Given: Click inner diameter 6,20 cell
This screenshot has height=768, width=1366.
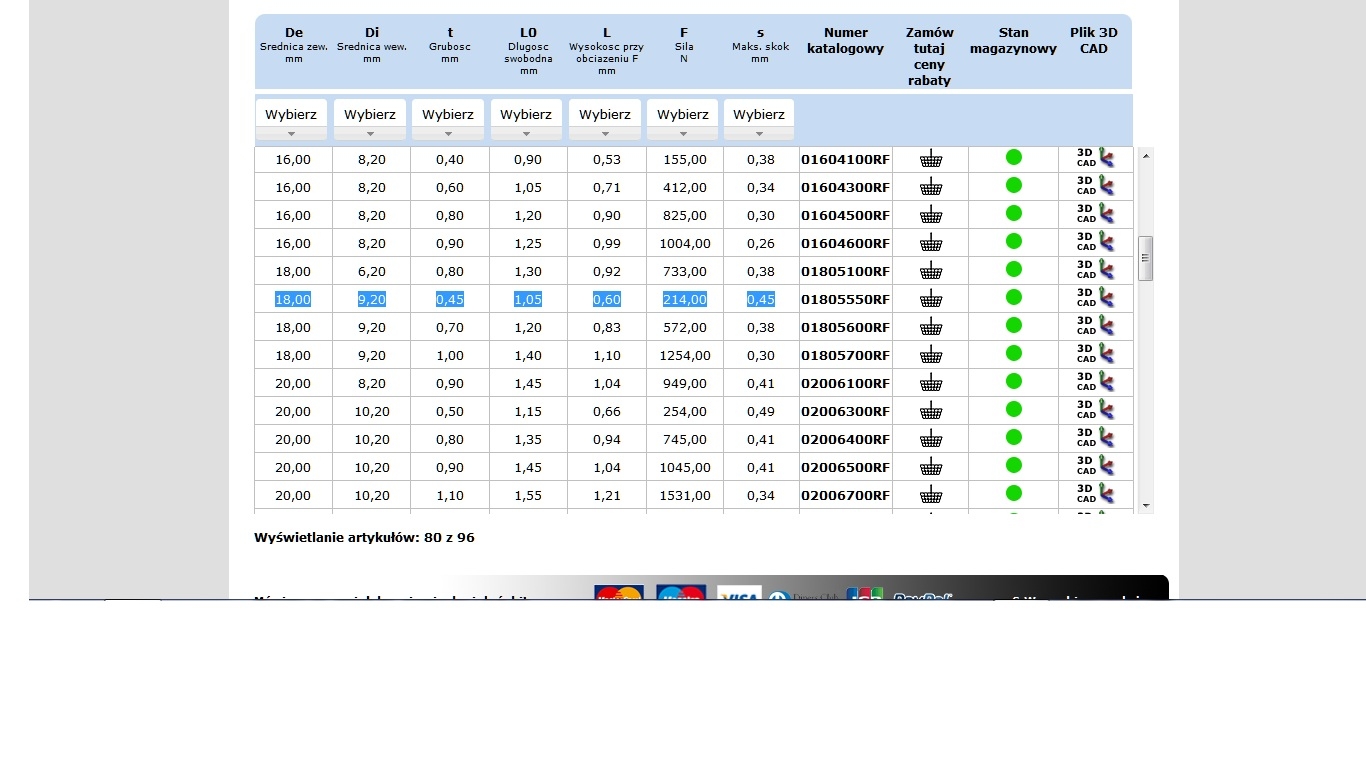Looking at the screenshot, I should coord(371,271).
